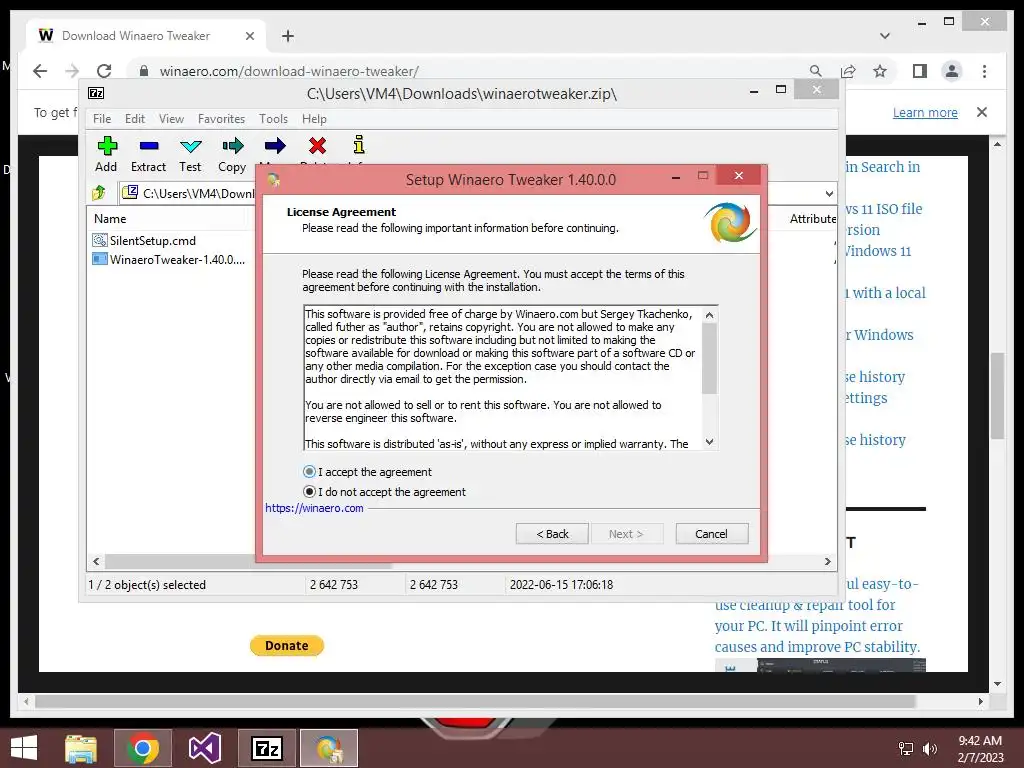The image size is (1024, 768).
Task: Click the Test toolbar icon in 7-Zip
Action: [x=191, y=146]
